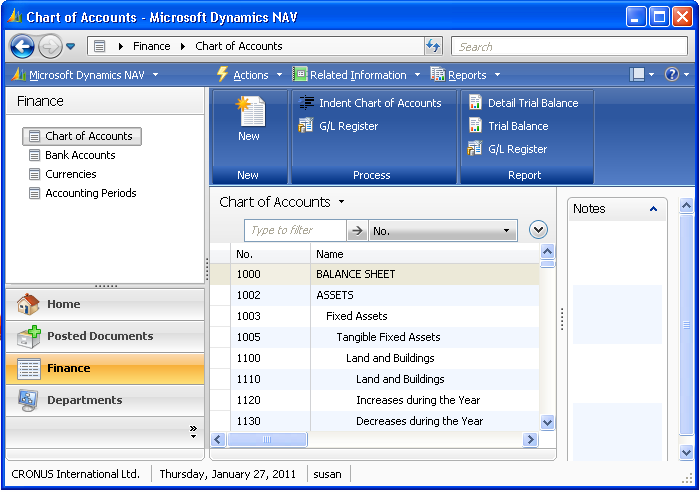Click the refresh icon in address bar
Screen dimensions: 700x492
click(433, 46)
